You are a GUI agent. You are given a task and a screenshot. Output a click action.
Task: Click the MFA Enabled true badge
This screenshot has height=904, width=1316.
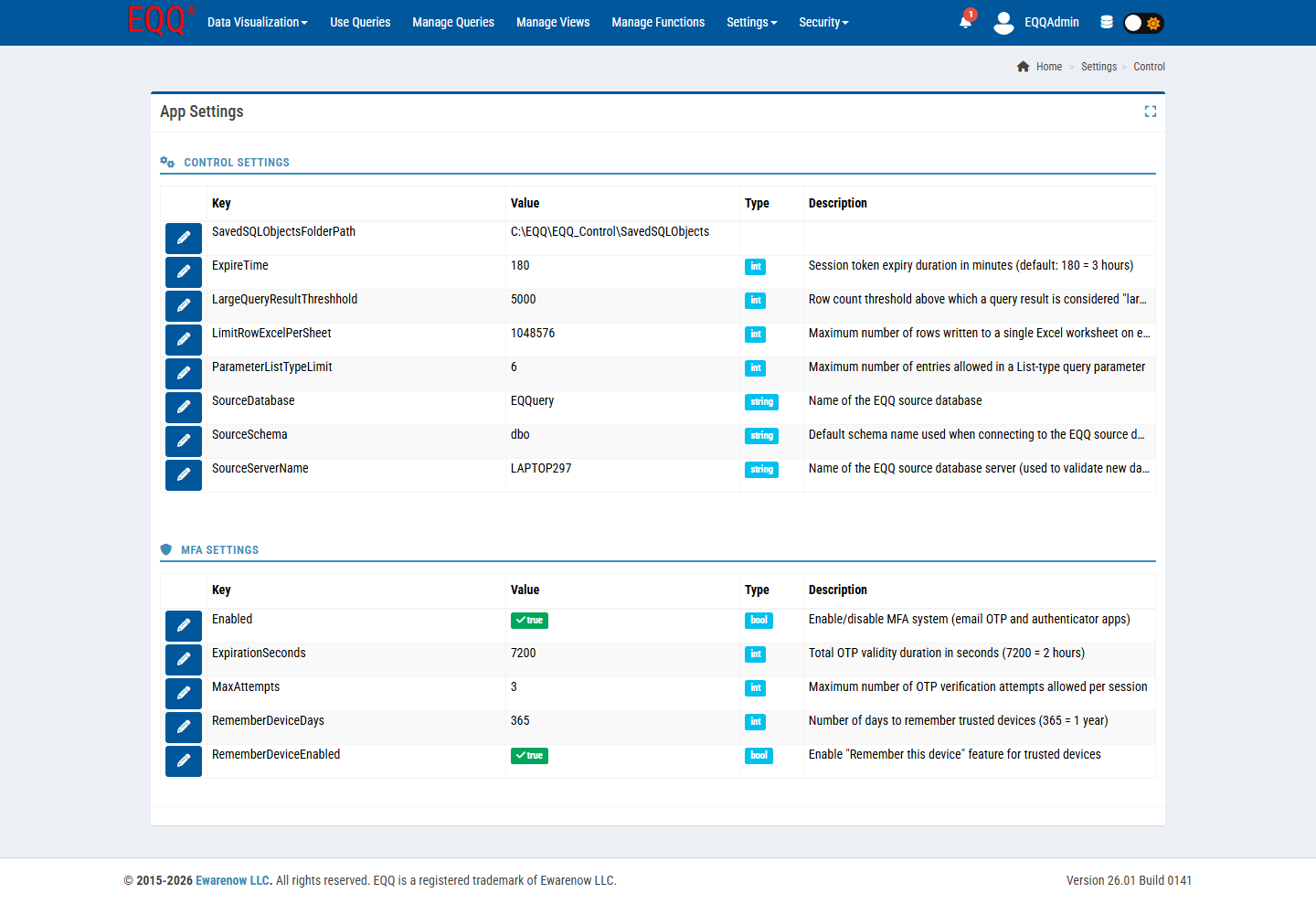(x=529, y=621)
